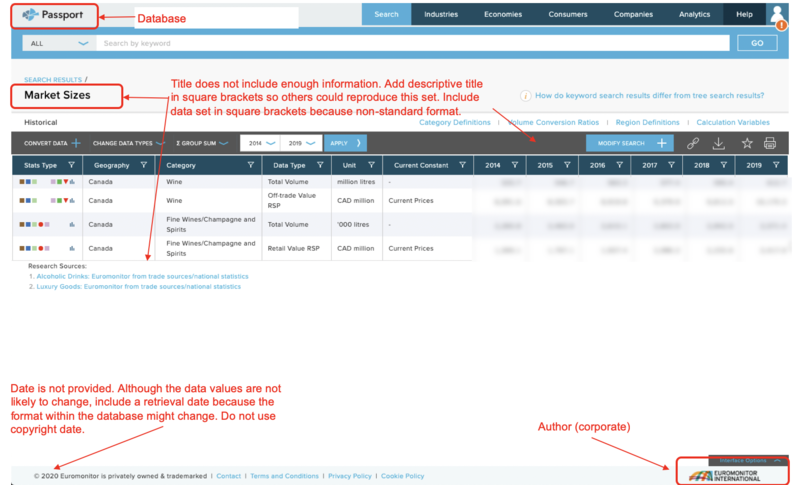Open the user profile icon
Image resolution: width=800 pixels, height=485 pixels.
click(777, 14)
